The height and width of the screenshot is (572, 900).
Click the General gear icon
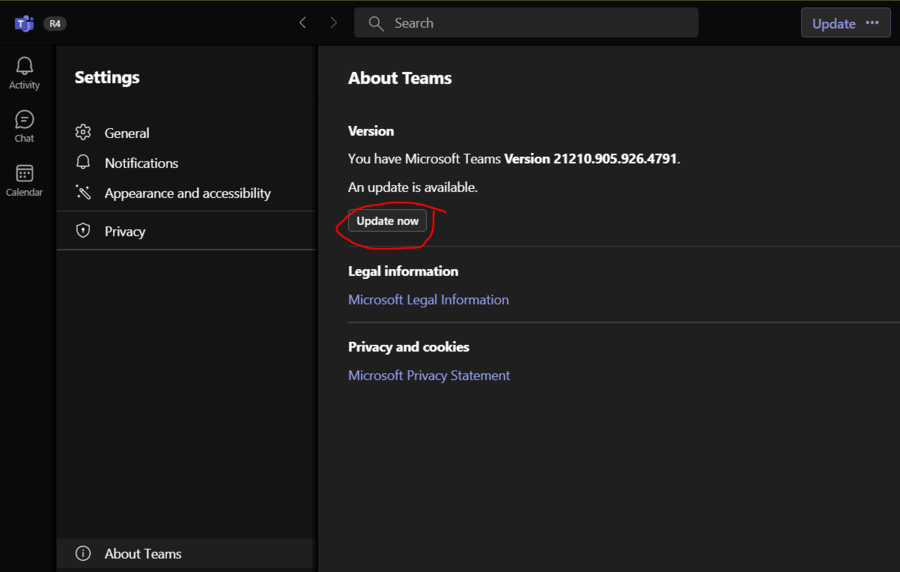point(84,133)
